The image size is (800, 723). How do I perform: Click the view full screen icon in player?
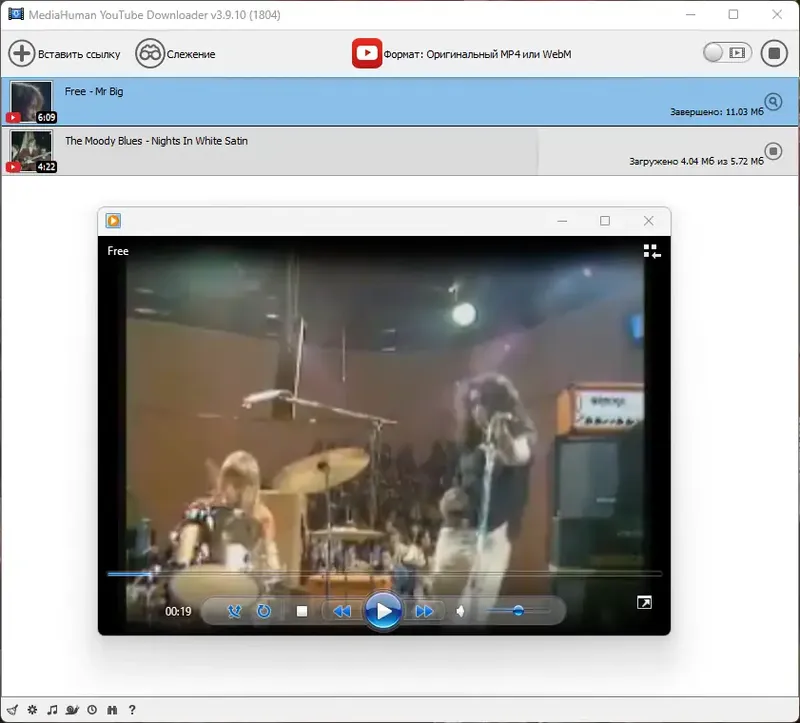click(x=644, y=603)
